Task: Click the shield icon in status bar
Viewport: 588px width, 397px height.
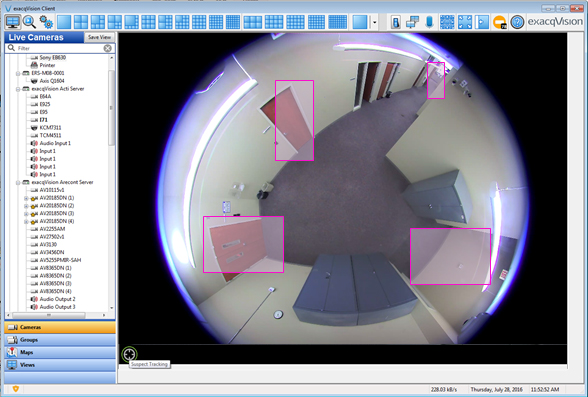Action: click(15, 389)
